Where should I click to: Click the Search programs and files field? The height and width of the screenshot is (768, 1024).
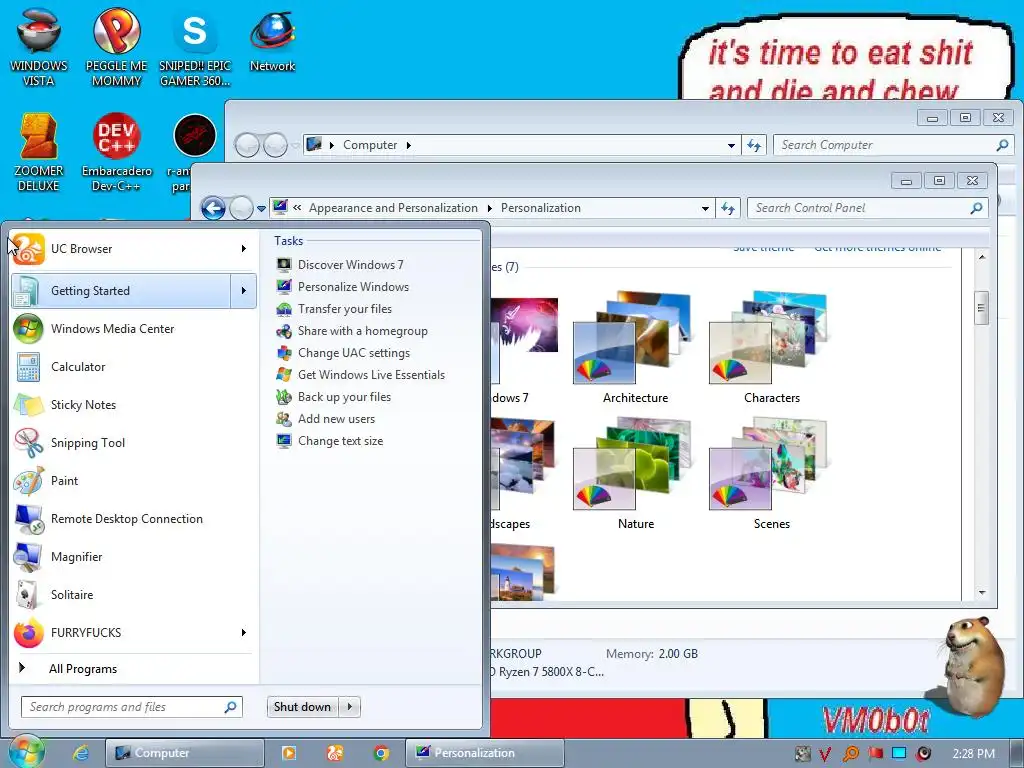132,707
